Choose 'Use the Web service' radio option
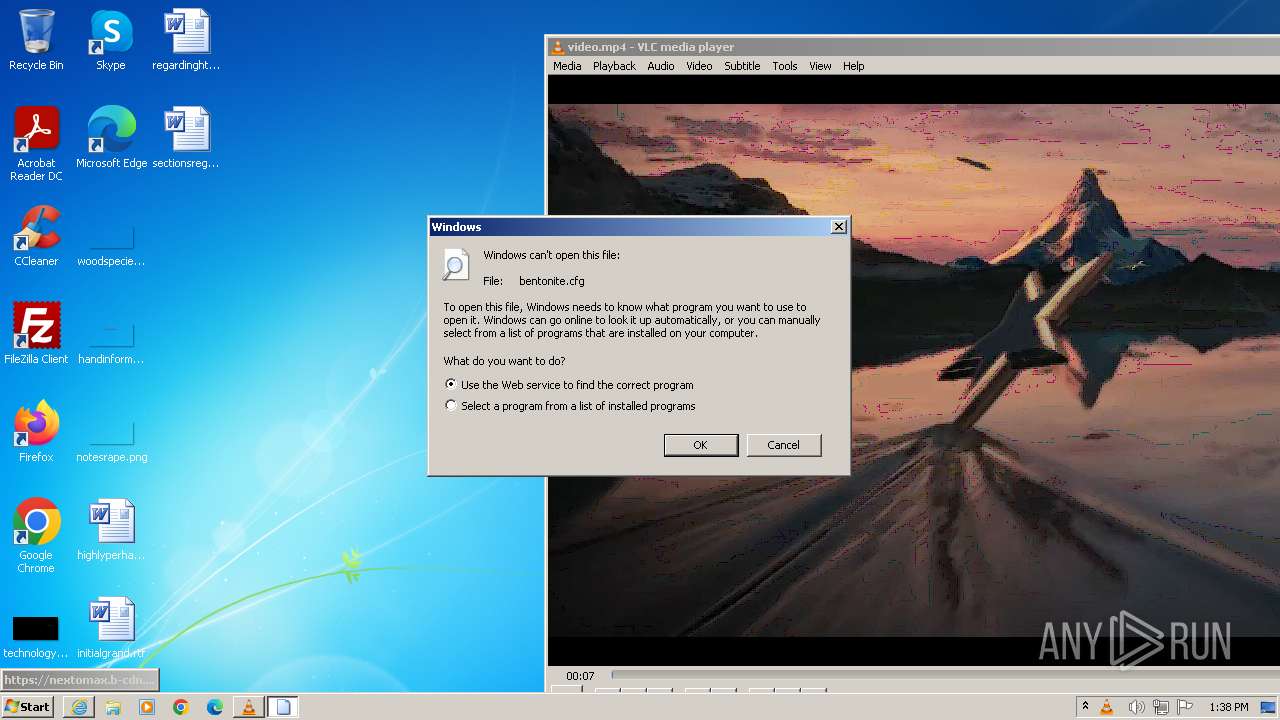This screenshot has width=1280, height=720. click(x=568, y=385)
